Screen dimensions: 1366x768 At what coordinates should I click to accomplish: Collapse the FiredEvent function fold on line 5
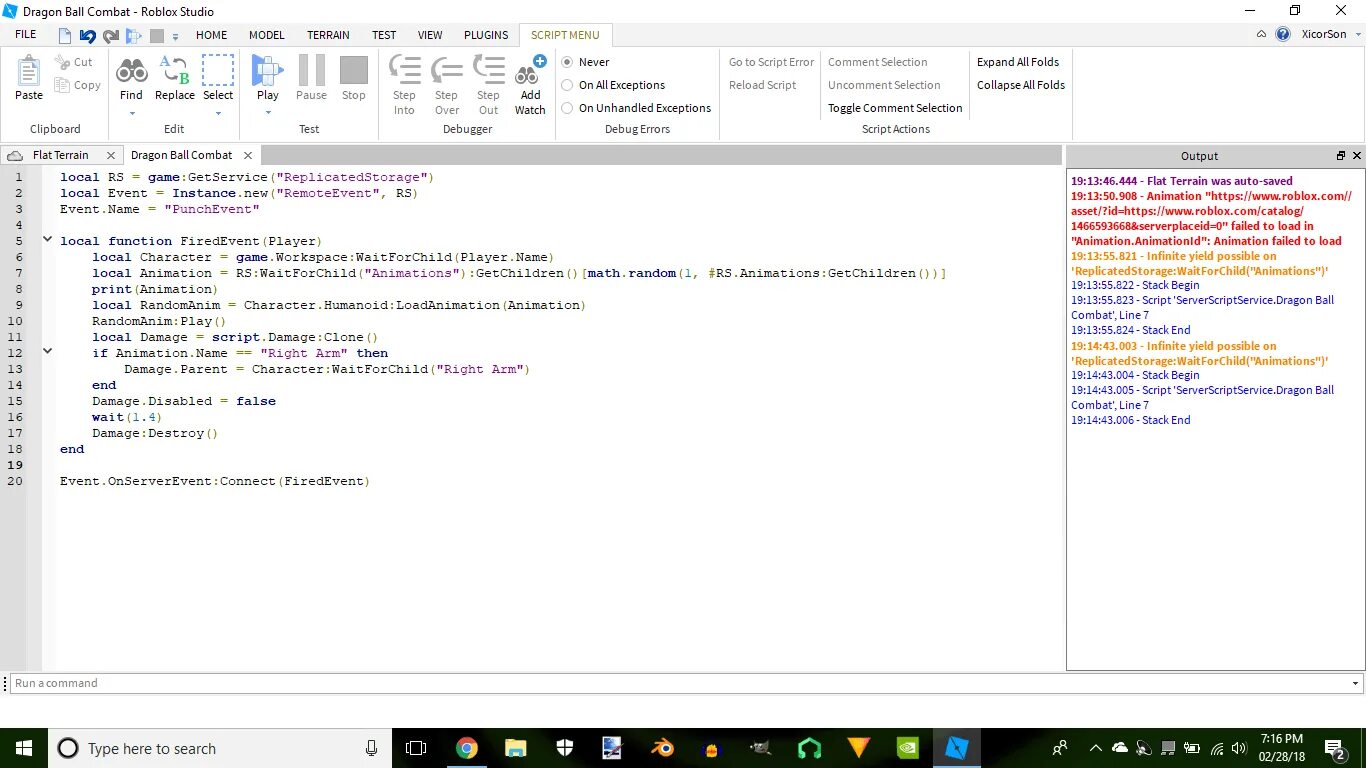click(x=47, y=240)
